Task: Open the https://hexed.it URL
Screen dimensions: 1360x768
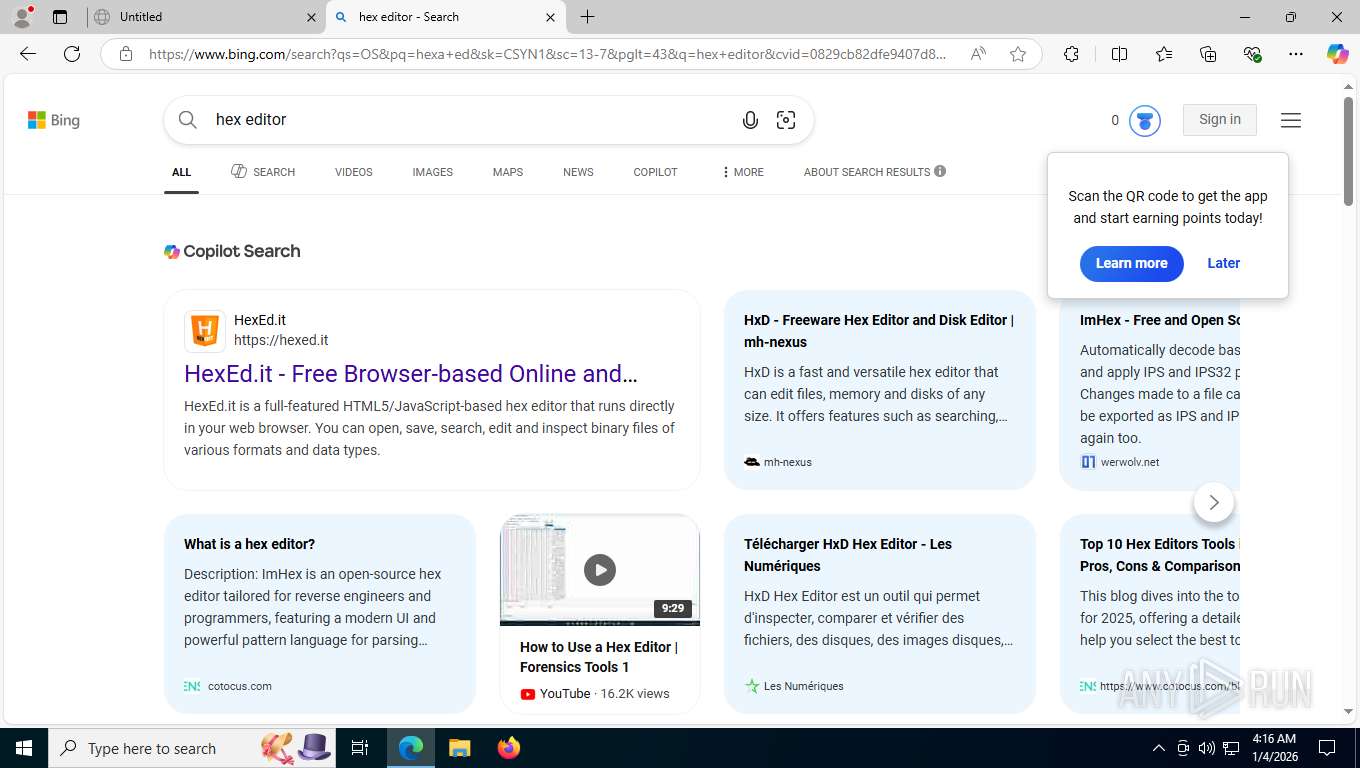Action: [x=281, y=340]
